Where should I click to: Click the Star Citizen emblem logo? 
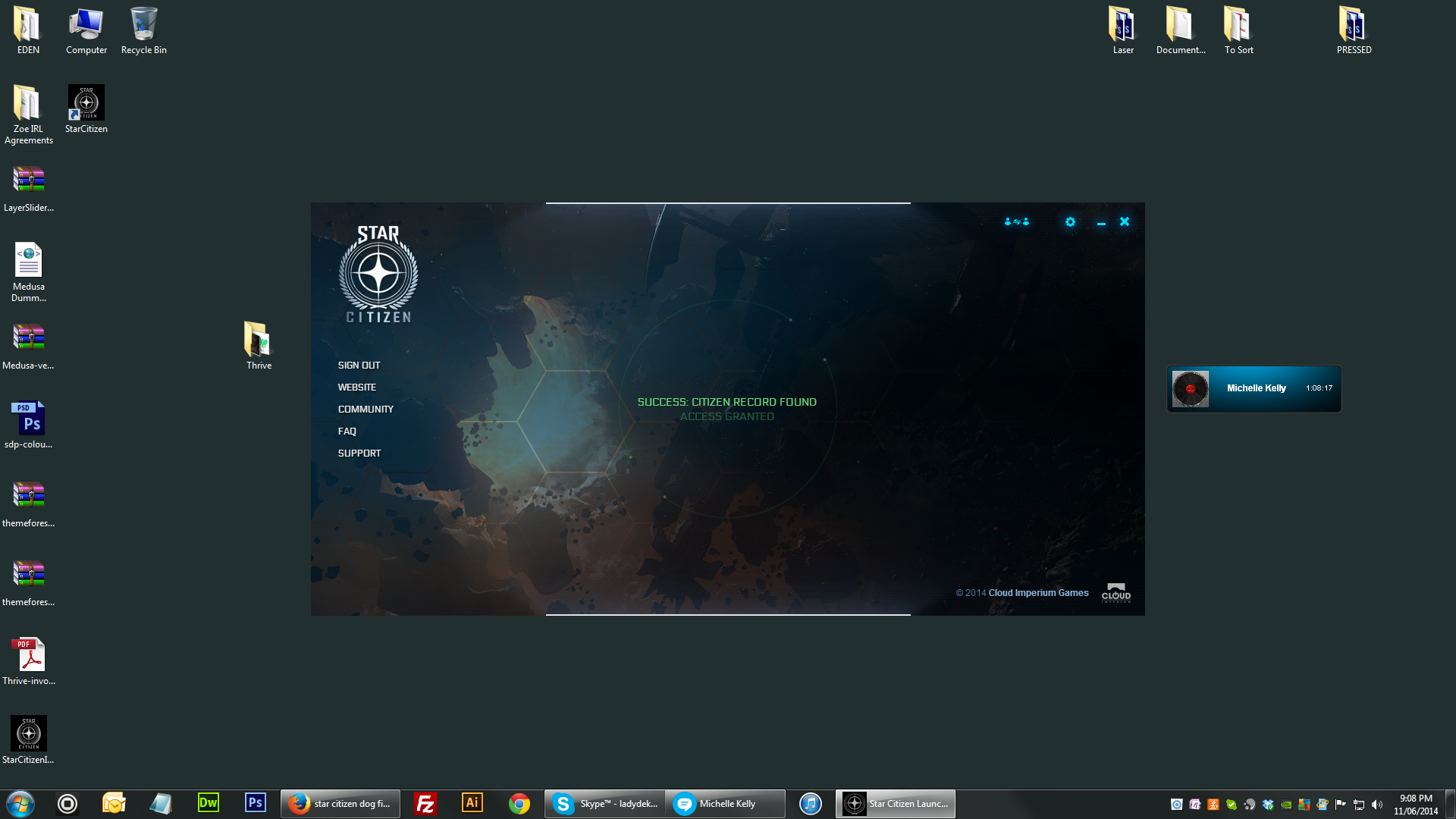point(378,274)
